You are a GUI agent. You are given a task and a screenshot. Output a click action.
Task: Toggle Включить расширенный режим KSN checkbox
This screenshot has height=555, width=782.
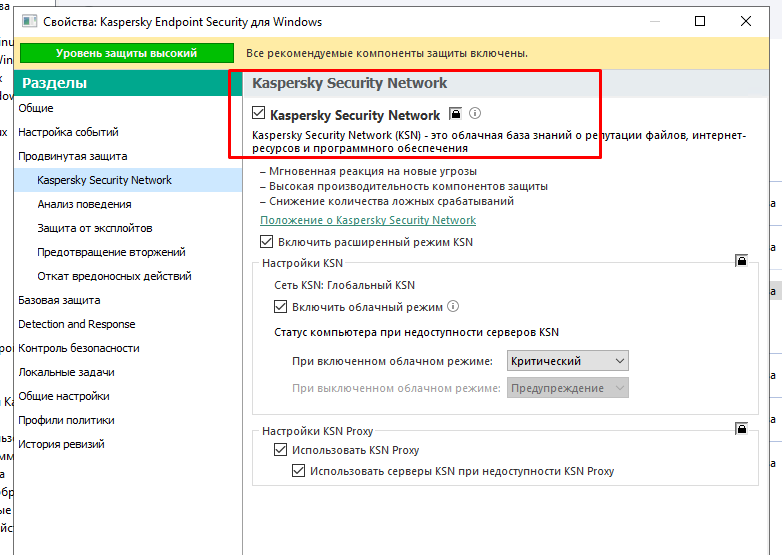click(x=266, y=242)
